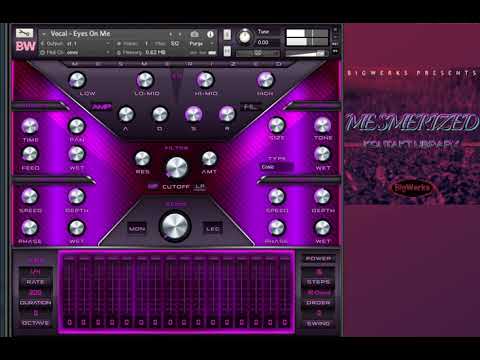Open the Purge menu
Image resolution: width=480 pixels, height=360 pixels.
pos(201,44)
